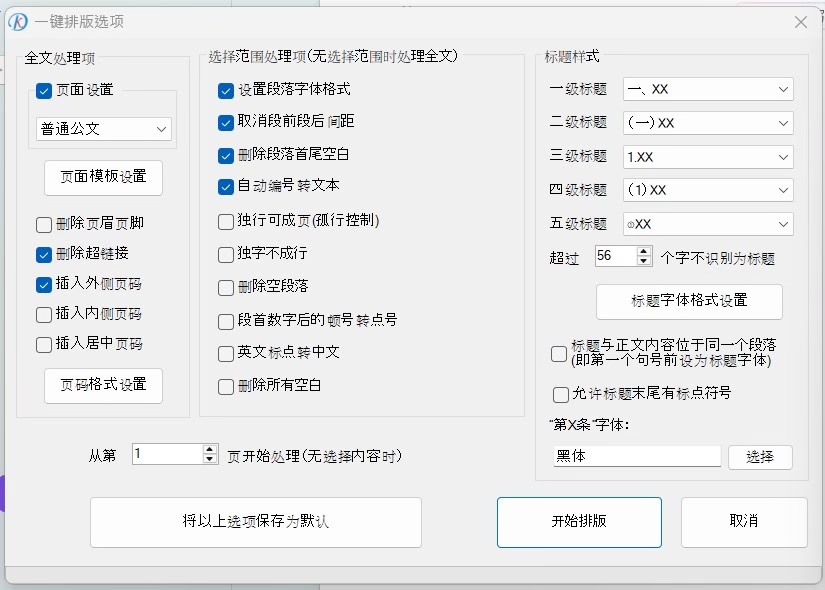Close the 一键排版选项 dialog
The height and width of the screenshot is (590, 825).
pyautogui.click(x=800, y=22)
